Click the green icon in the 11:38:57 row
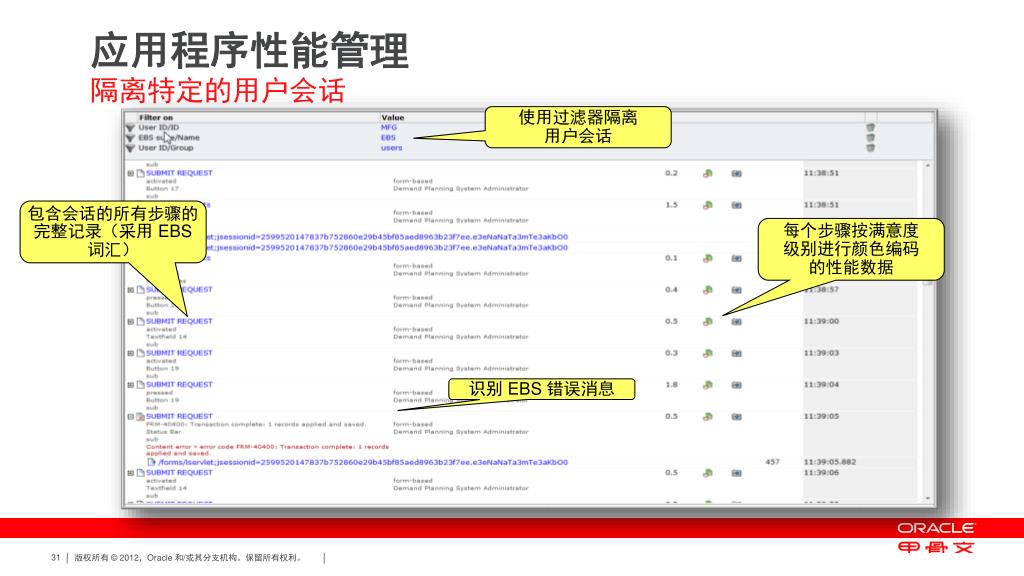The width and height of the screenshot is (1024, 576). point(707,290)
